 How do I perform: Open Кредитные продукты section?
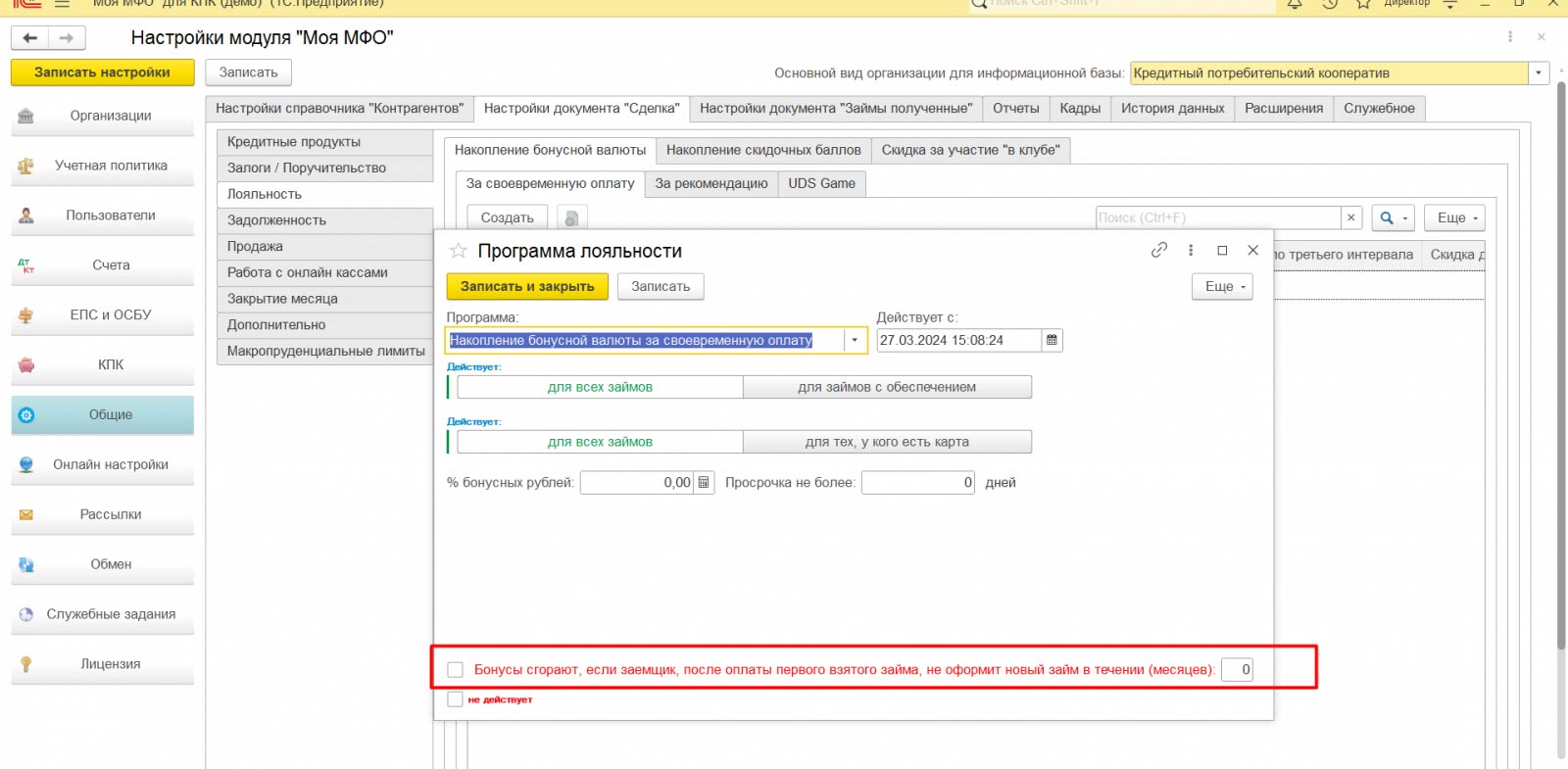(x=324, y=142)
